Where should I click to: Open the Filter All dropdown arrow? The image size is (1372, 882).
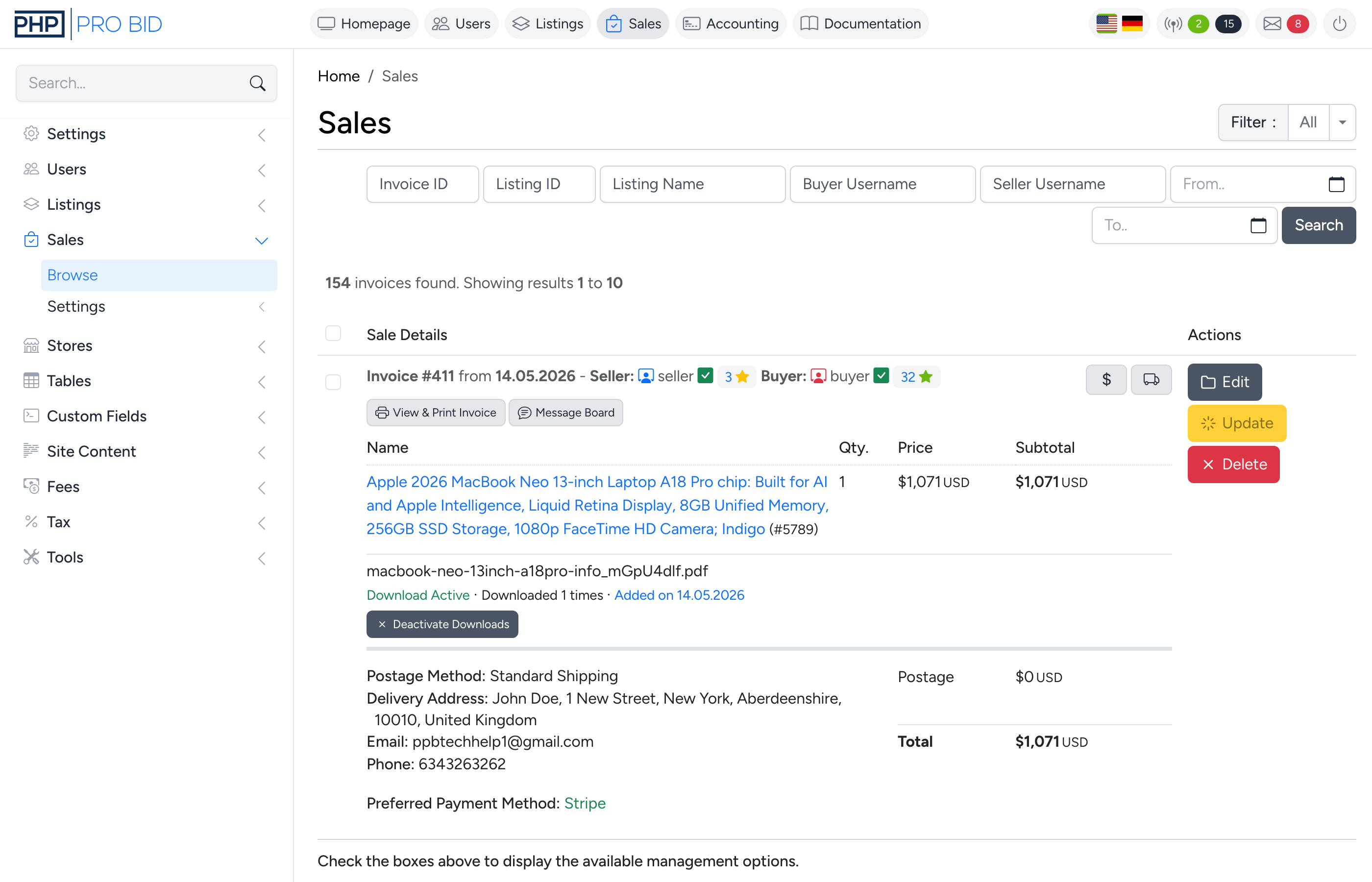point(1342,122)
